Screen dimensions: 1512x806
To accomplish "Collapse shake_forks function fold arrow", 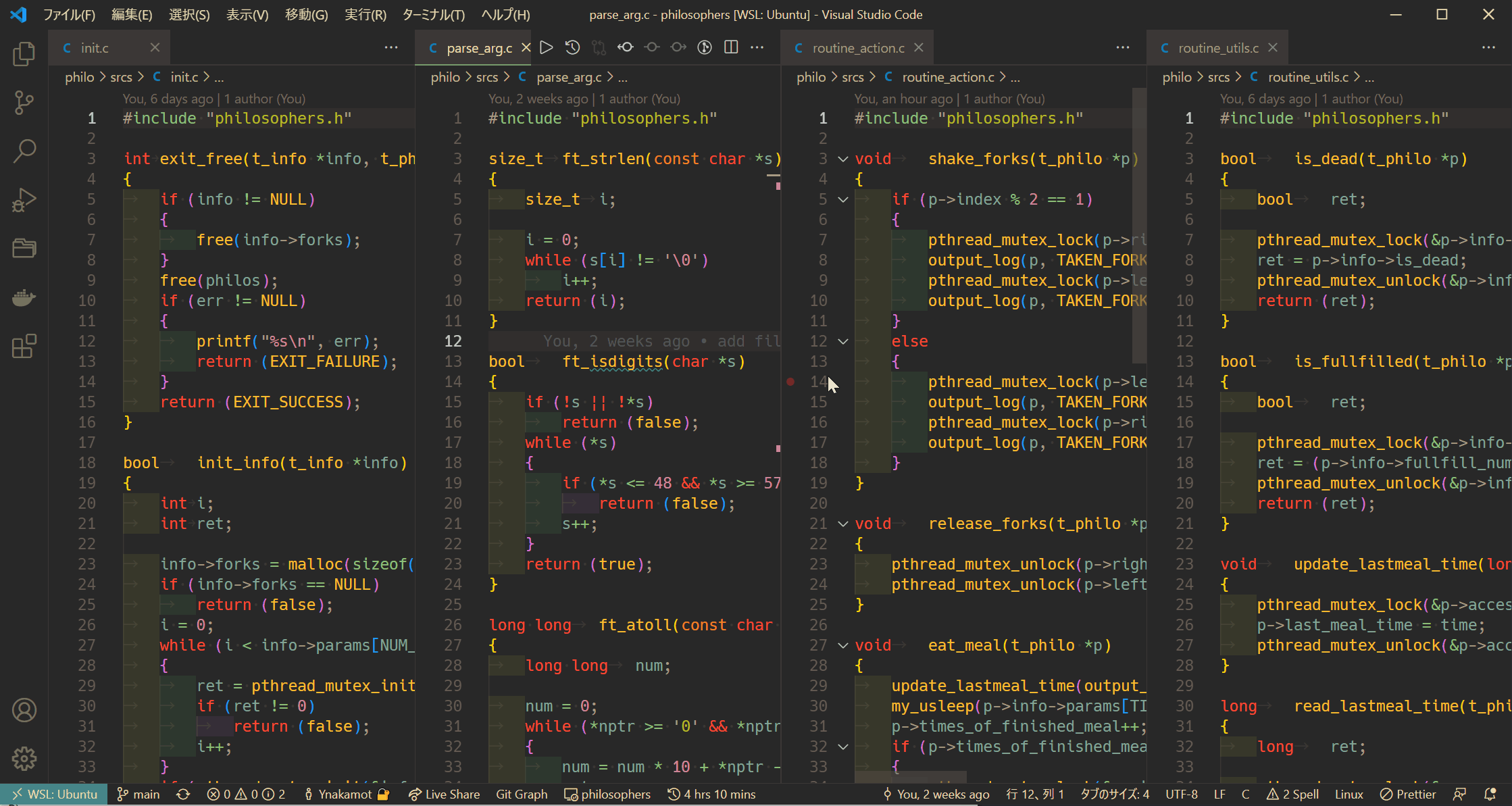I will pos(842,158).
